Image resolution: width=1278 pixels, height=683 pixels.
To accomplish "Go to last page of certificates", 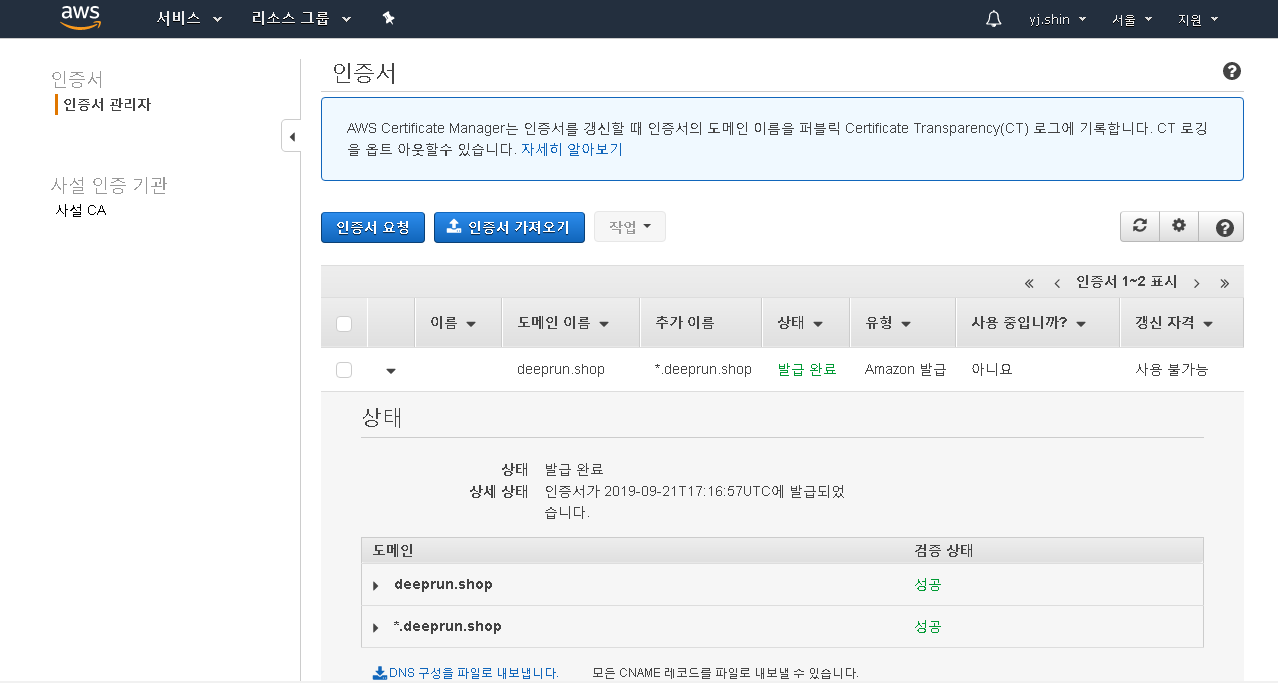I will 1224,283.
